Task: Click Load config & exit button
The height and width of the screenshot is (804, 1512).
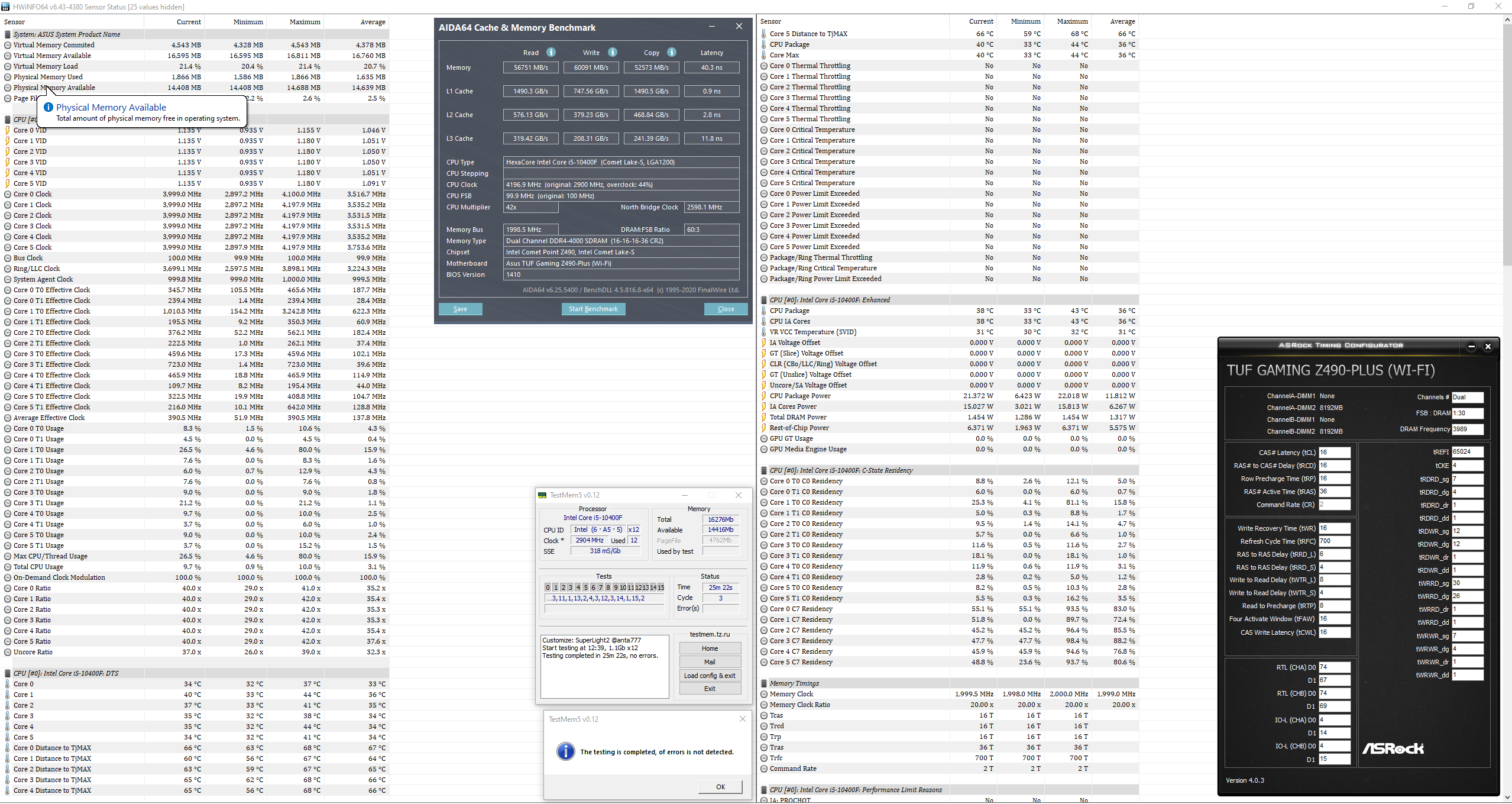Action: (710, 676)
